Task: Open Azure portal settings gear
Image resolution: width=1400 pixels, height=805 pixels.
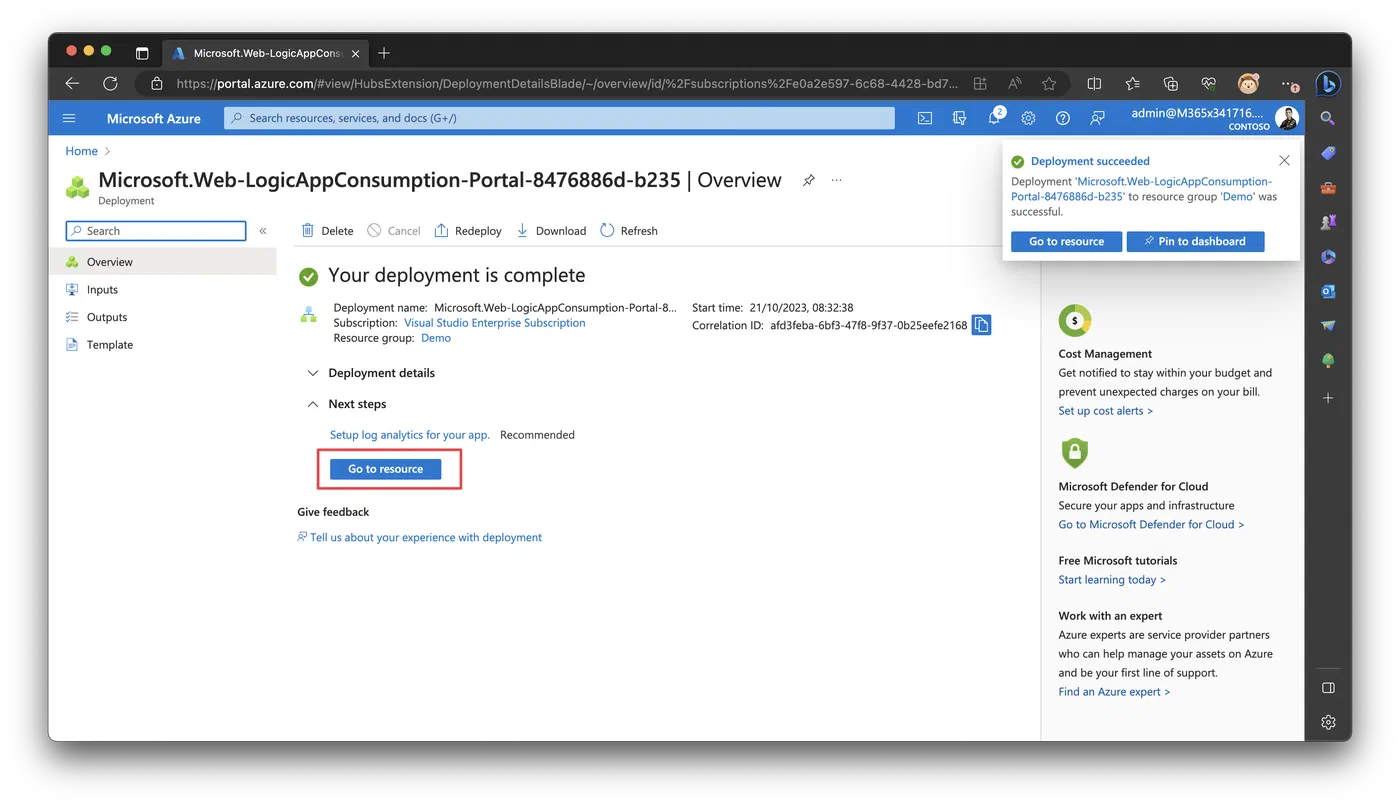Action: [x=1028, y=118]
